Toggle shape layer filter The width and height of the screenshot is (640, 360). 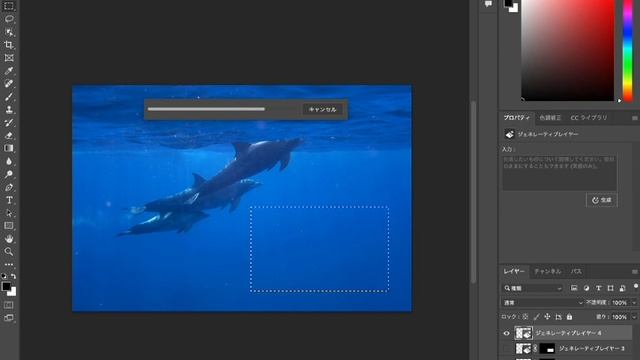tap(610, 288)
